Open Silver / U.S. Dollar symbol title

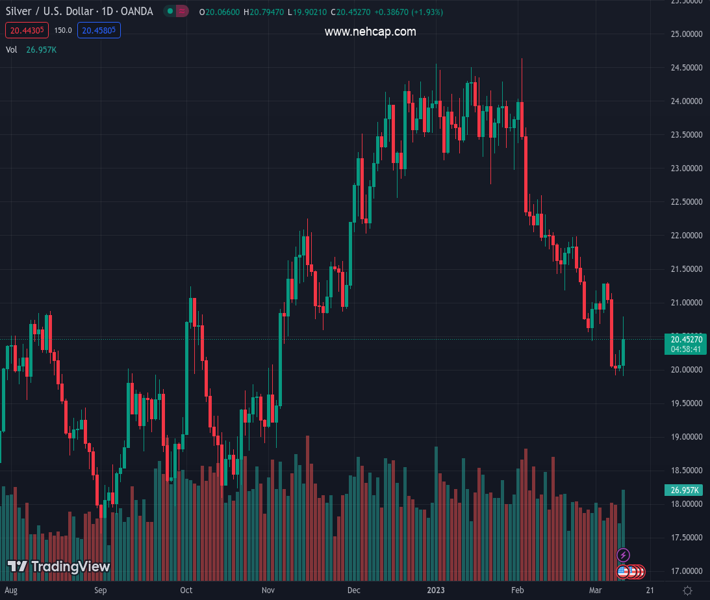click(52, 12)
